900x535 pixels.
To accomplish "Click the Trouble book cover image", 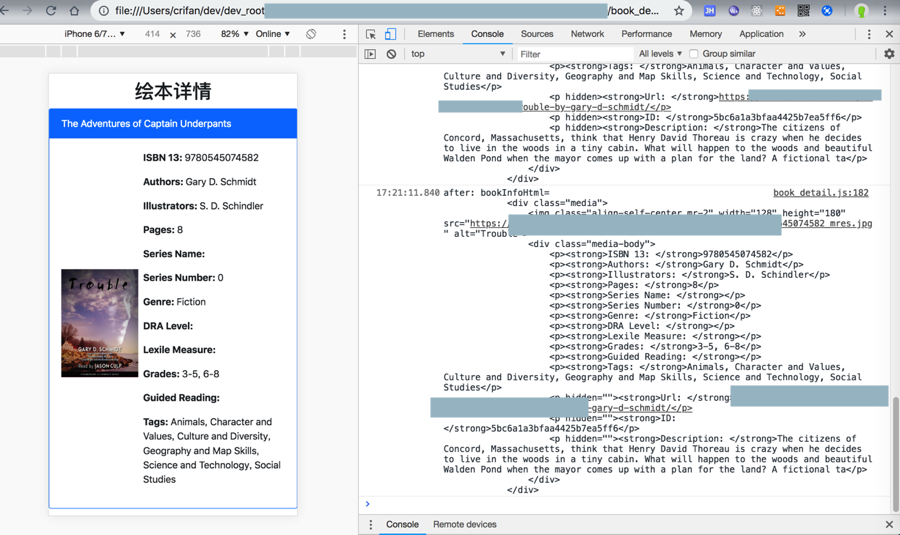I will tap(99, 323).
